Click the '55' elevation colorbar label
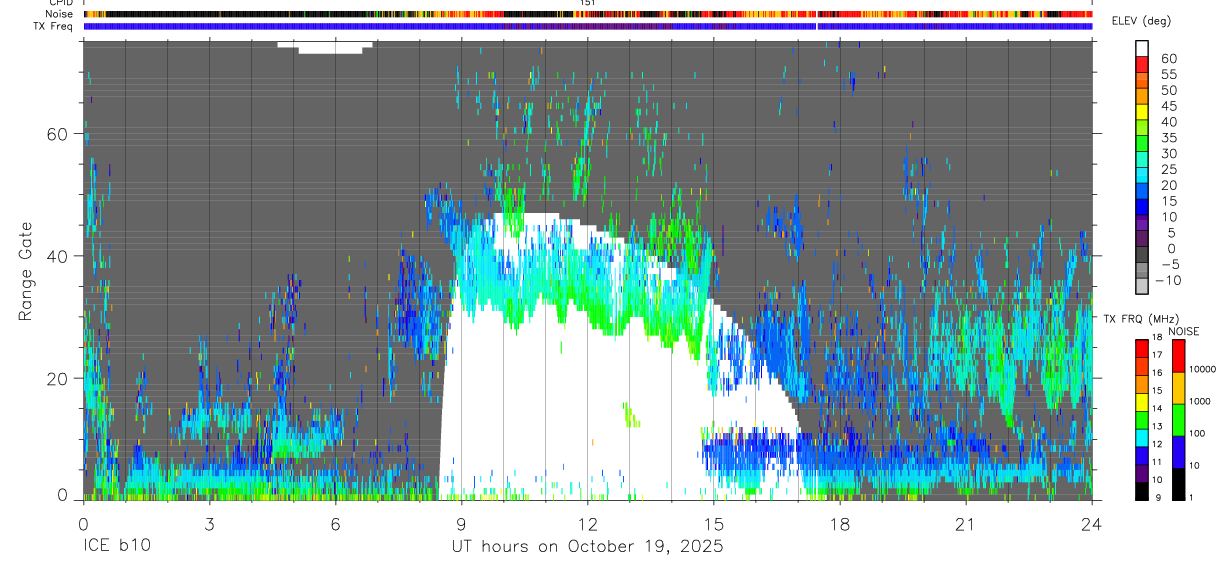The height and width of the screenshot is (567, 1228). pyautogui.click(x=1169, y=75)
